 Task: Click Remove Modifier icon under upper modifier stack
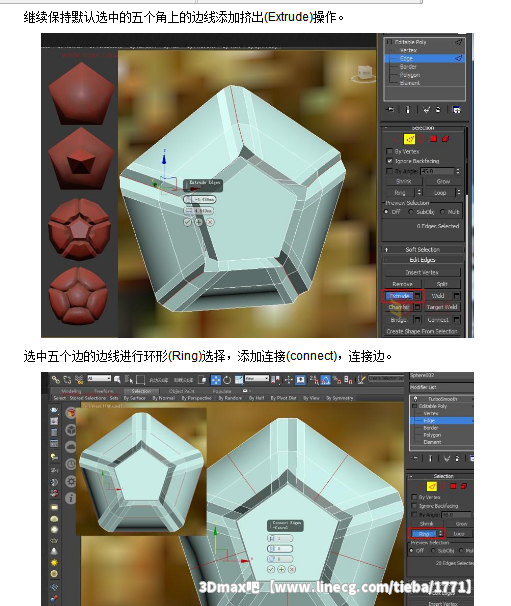(438, 110)
